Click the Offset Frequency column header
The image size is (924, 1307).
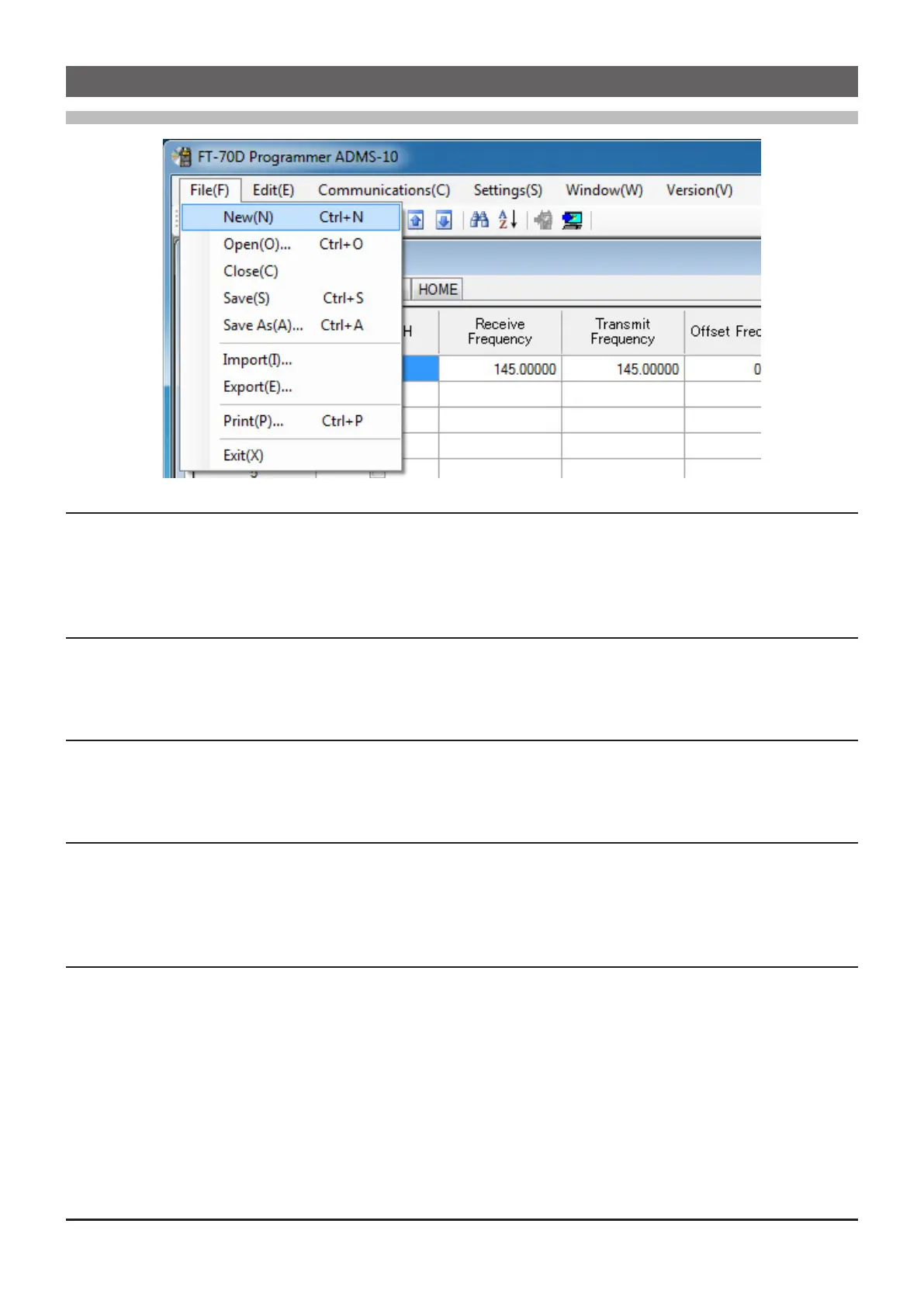[724, 332]
